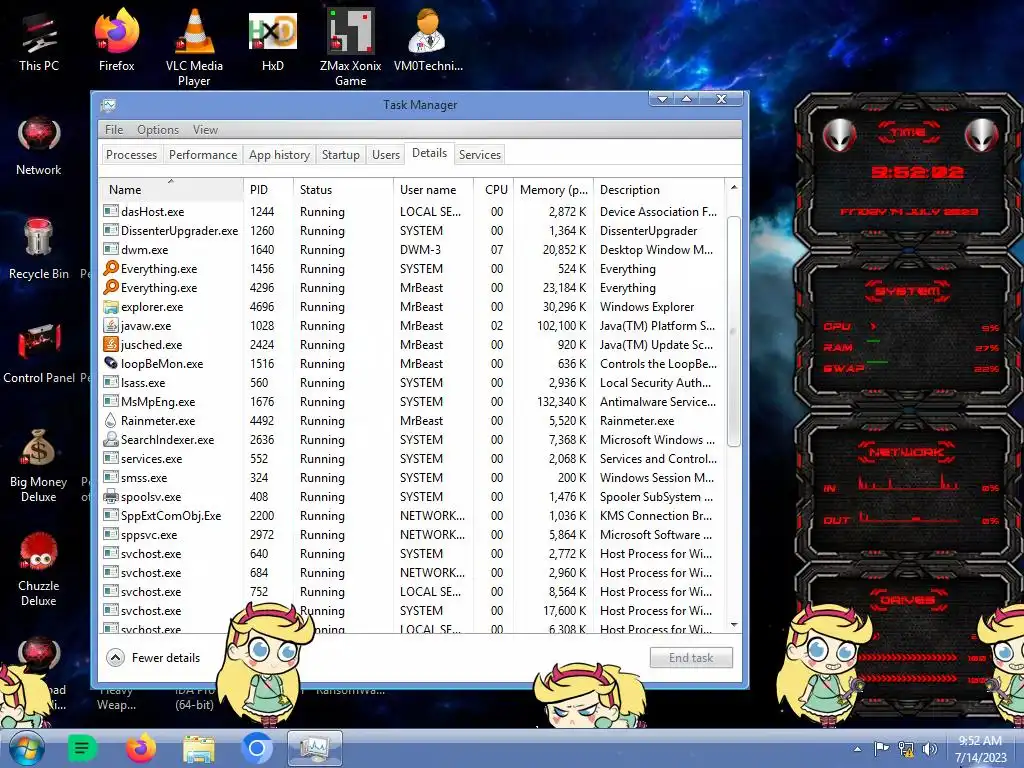
Task: Select the explorer.exe folder icon
Action: pyautogui.click(x=111, y=306)
